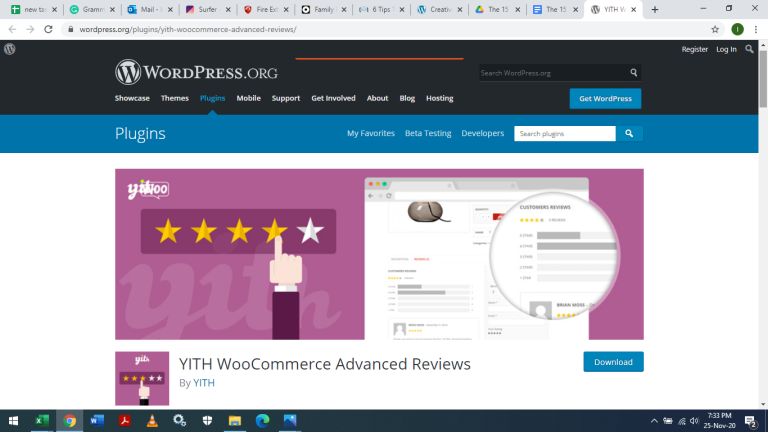Open a new browser tab with plus

tap(654, 9)
